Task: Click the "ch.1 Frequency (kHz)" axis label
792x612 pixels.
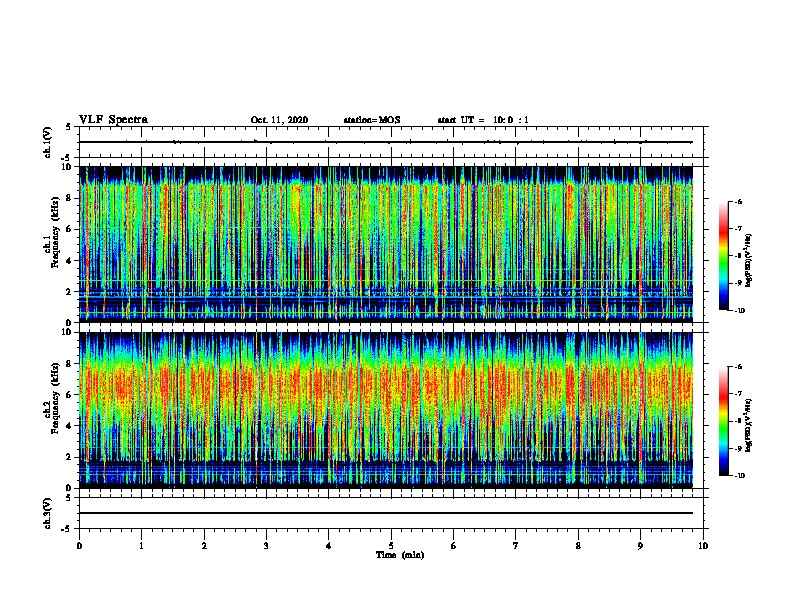Action: pyautogui.click(x=52, y=232)
